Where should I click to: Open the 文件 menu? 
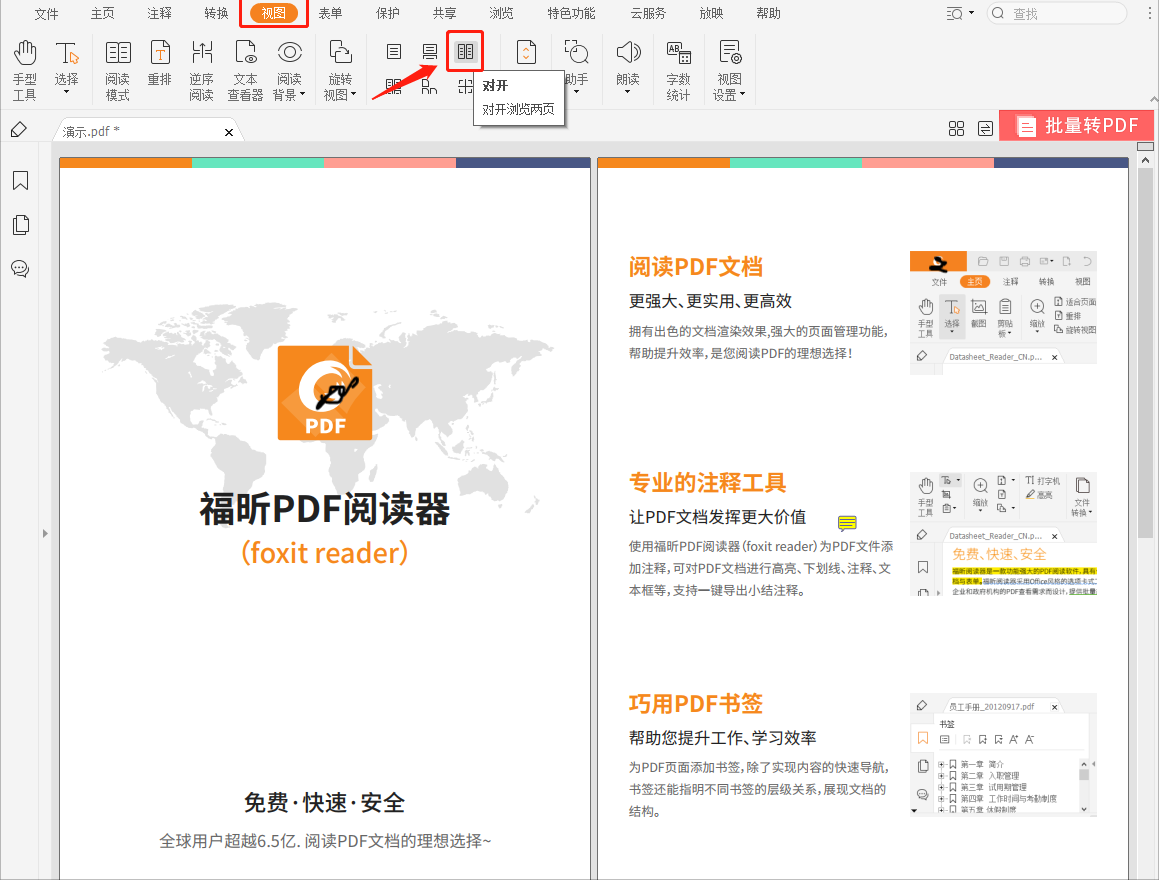coord(46,13)
